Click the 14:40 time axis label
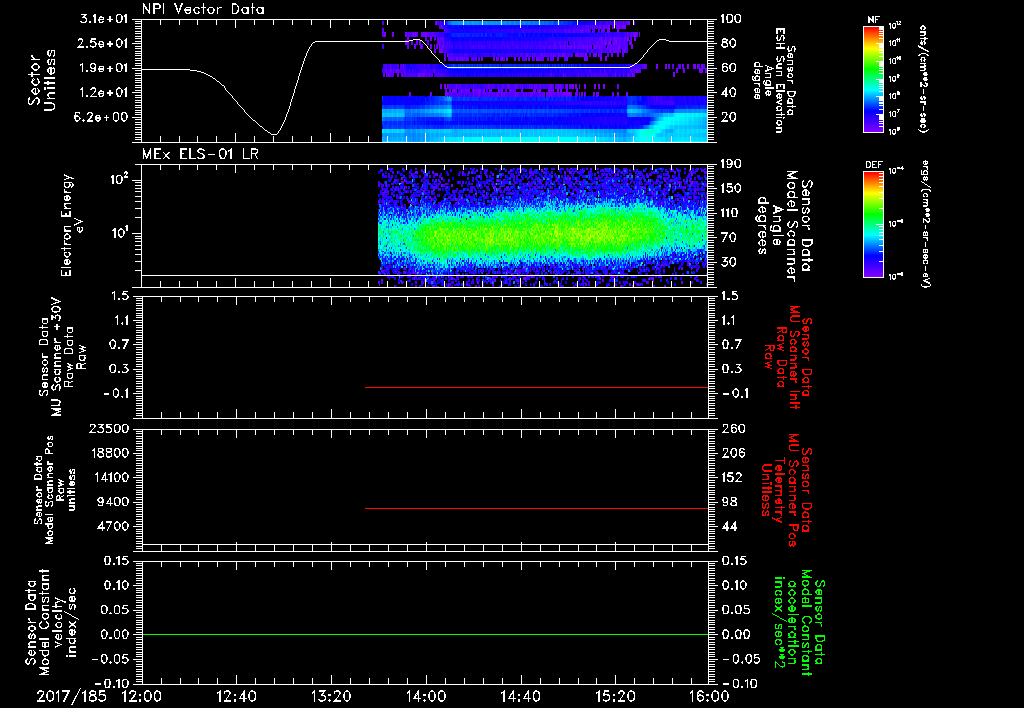The image size is (1024, 708). tap(520, 696)
